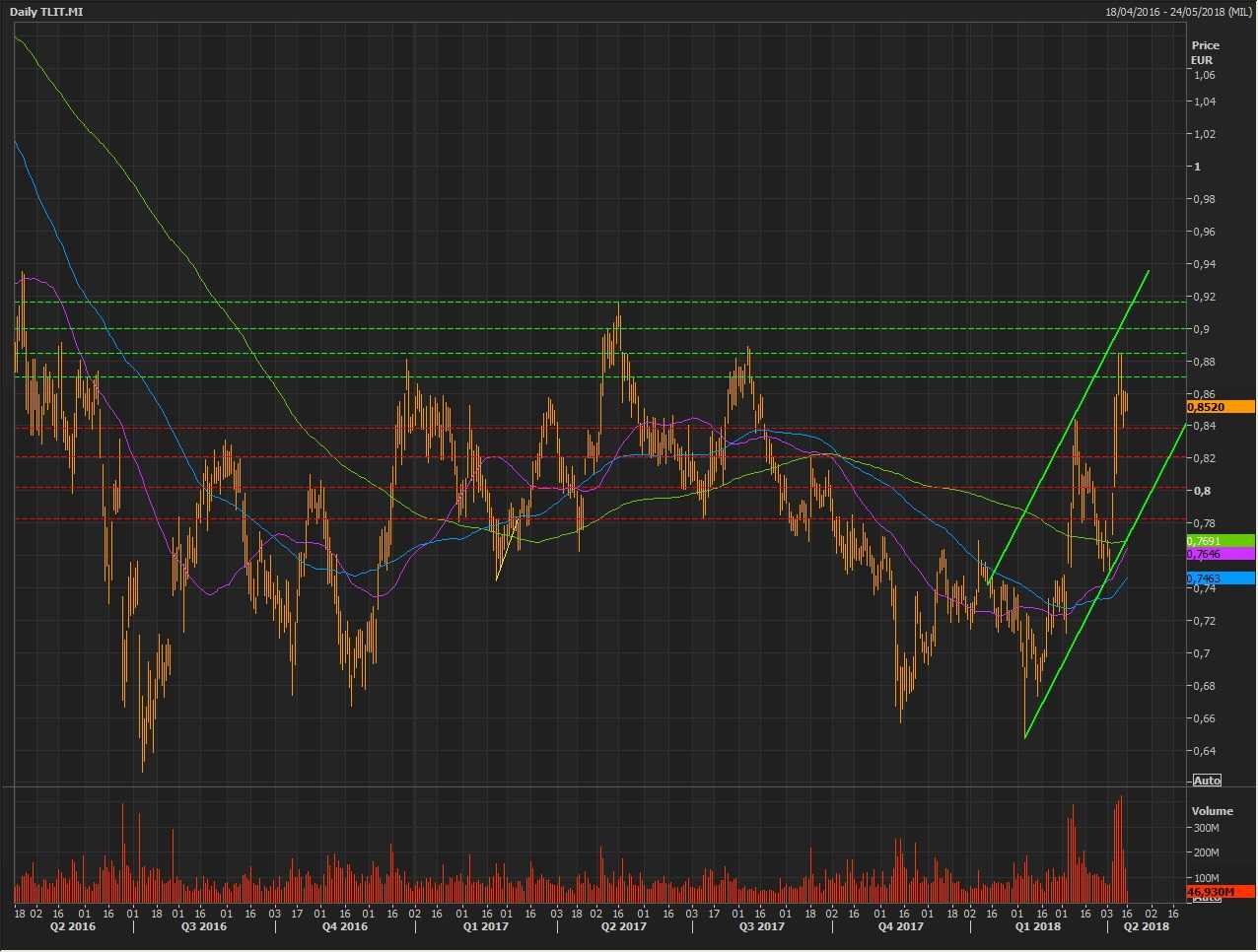Image resolution: width=1258 pixels, height=952 pixels.
Task: Click the Price EUR axis label
Action: coord(1205,52)
